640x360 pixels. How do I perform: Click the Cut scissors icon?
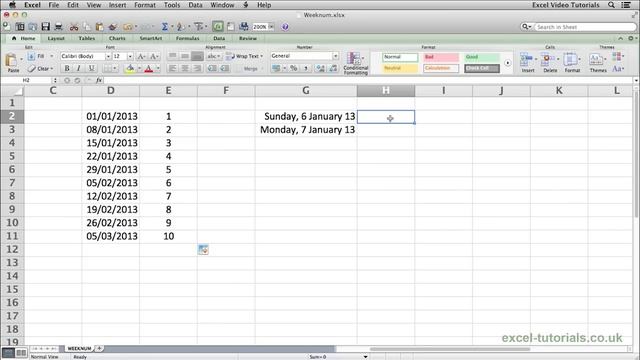coord(74,27)
